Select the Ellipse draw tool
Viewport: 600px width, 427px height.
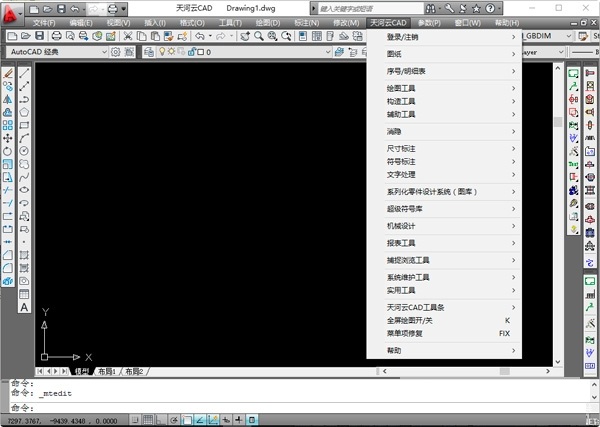24,190
